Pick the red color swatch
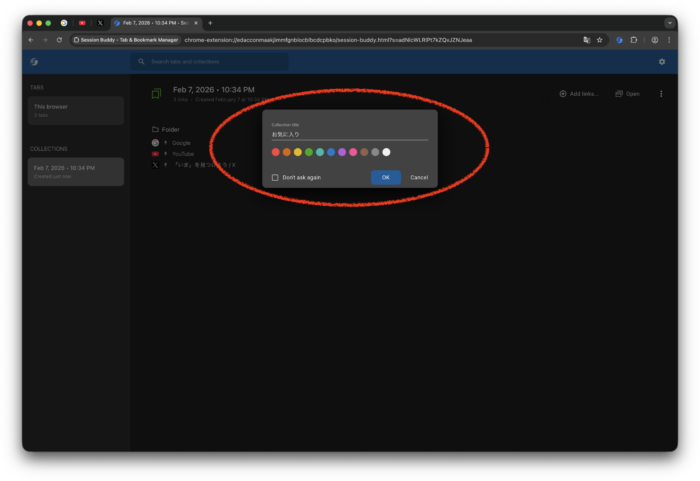This screenshot has height=481, width=700. click(x=276, y=152)
